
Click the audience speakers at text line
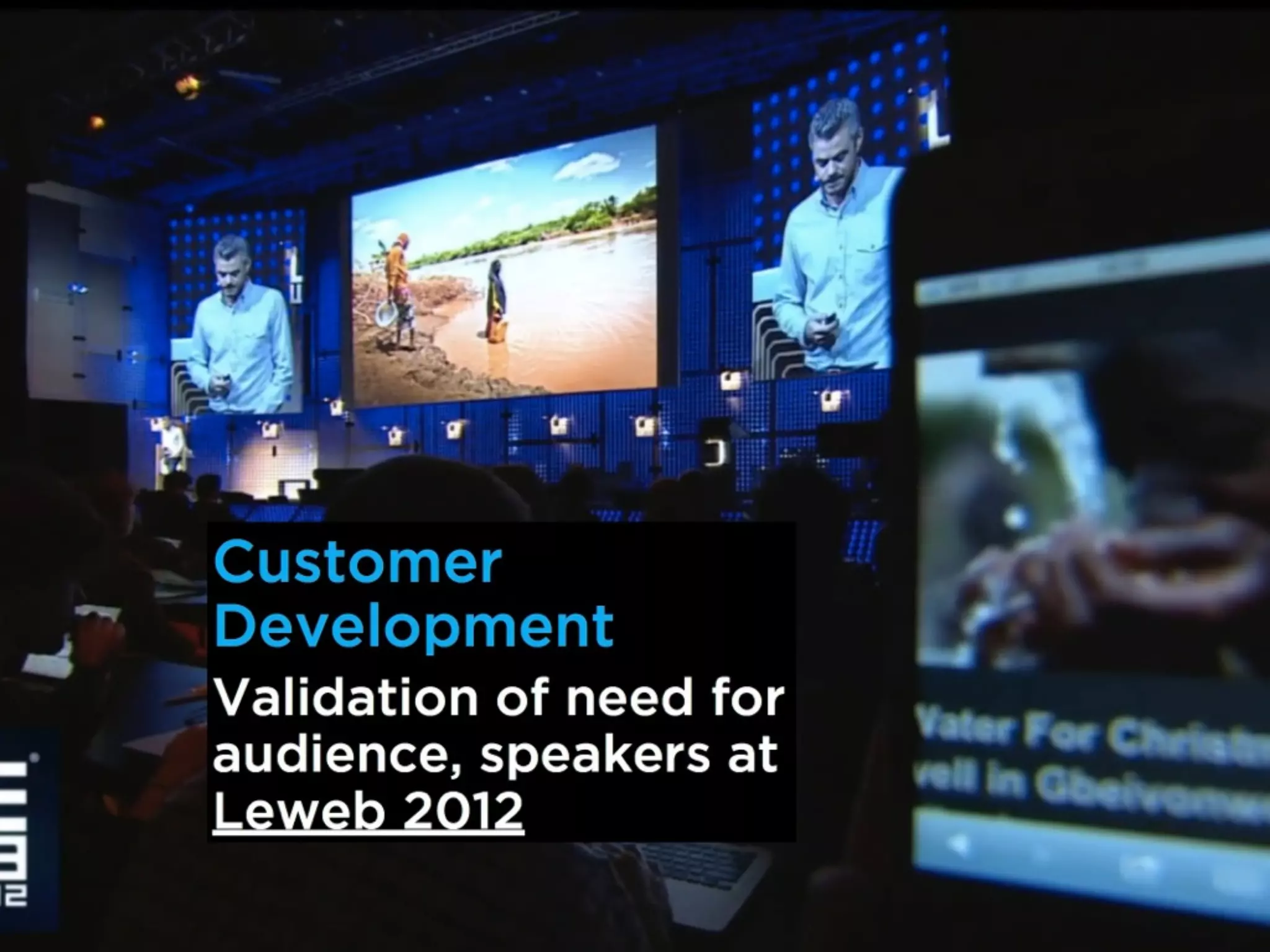click(495, 755)
